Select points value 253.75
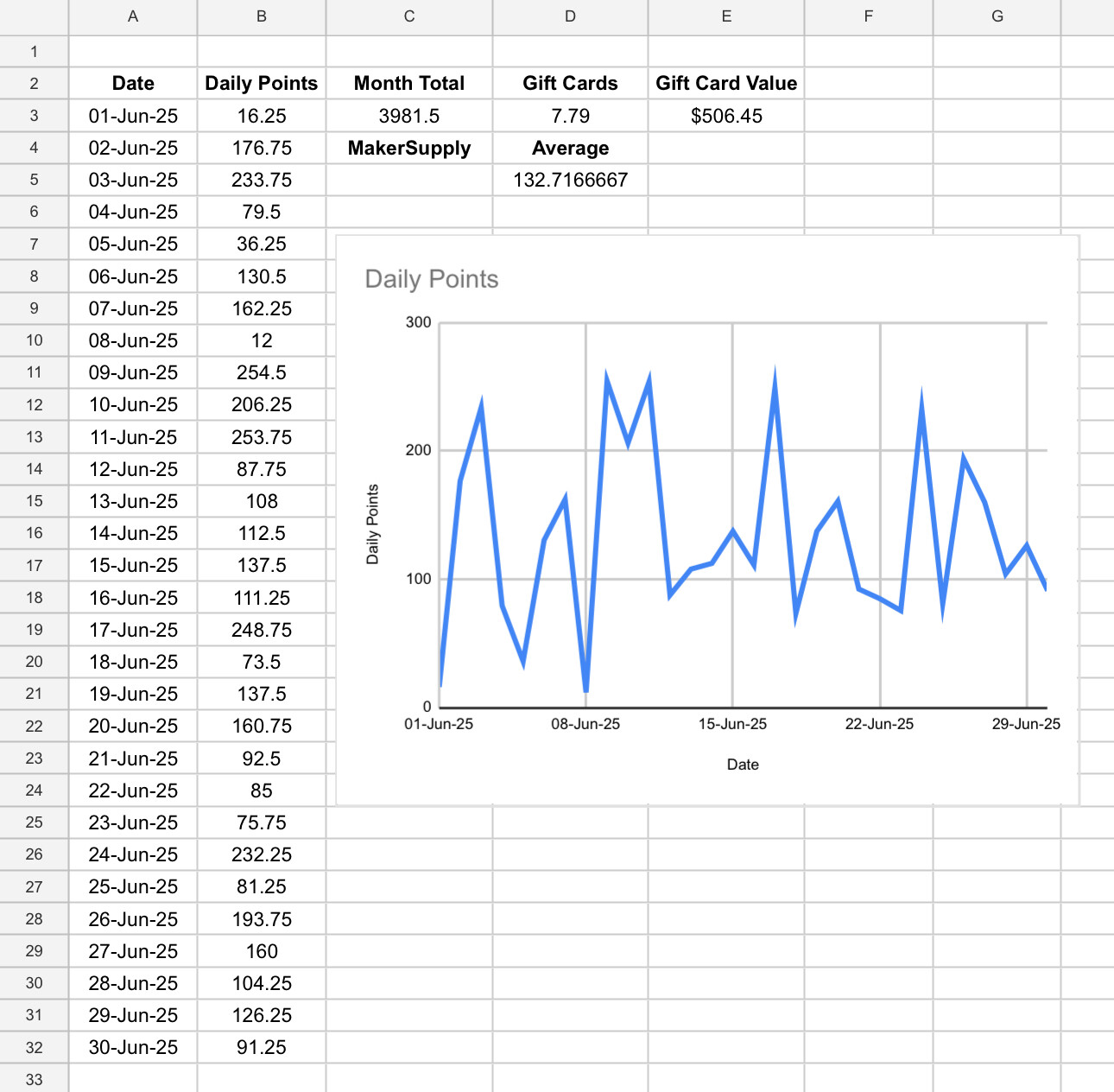Viewport: 1114px width, 1092px height. click(262, 437)
